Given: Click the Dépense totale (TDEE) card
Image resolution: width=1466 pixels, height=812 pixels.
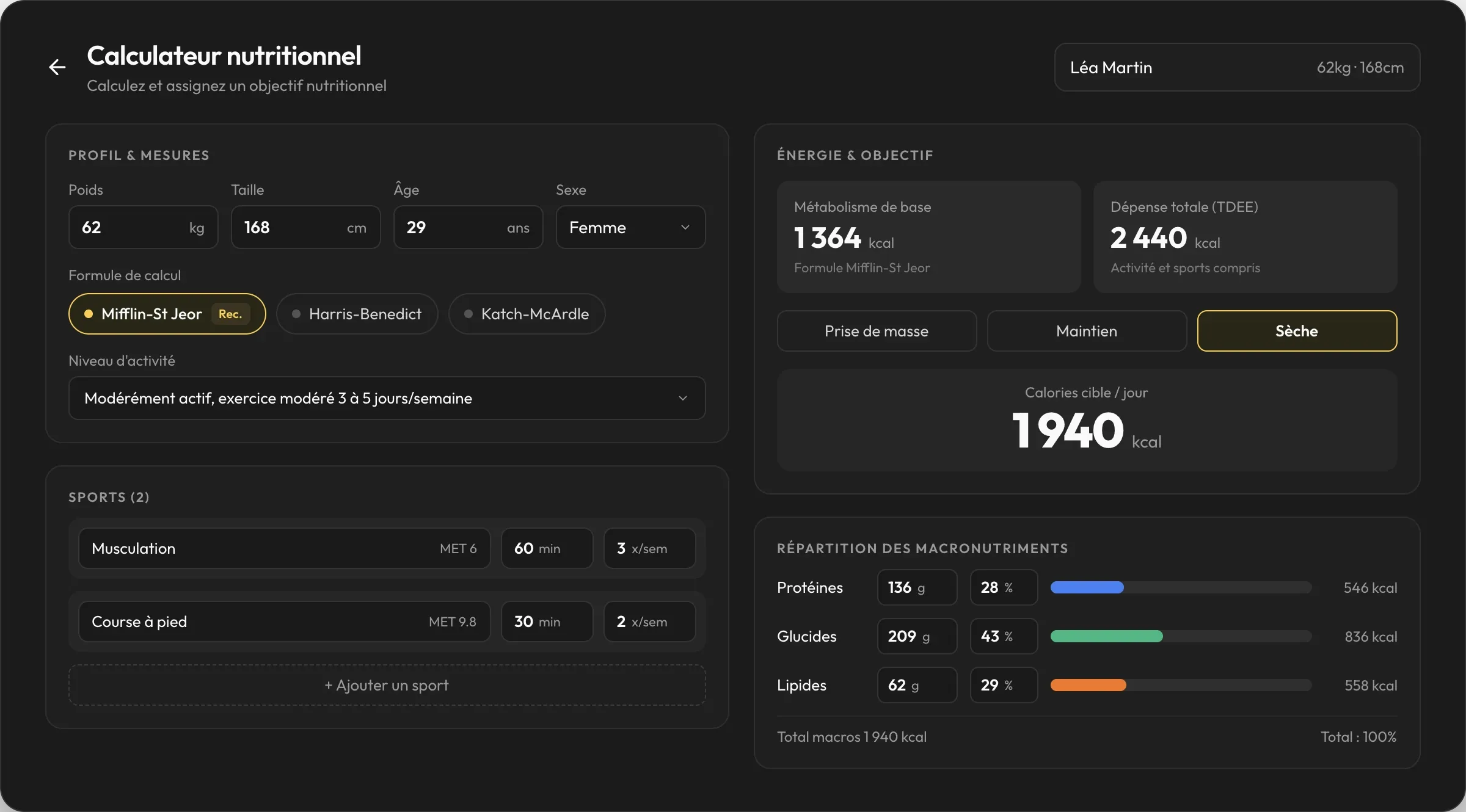Looking at the screenshot, I should pos(1245,237).
